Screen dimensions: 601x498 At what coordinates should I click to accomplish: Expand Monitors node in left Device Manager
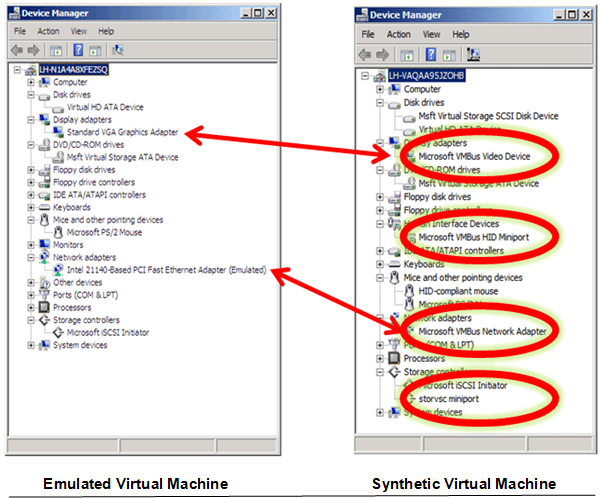coord(31,245)
